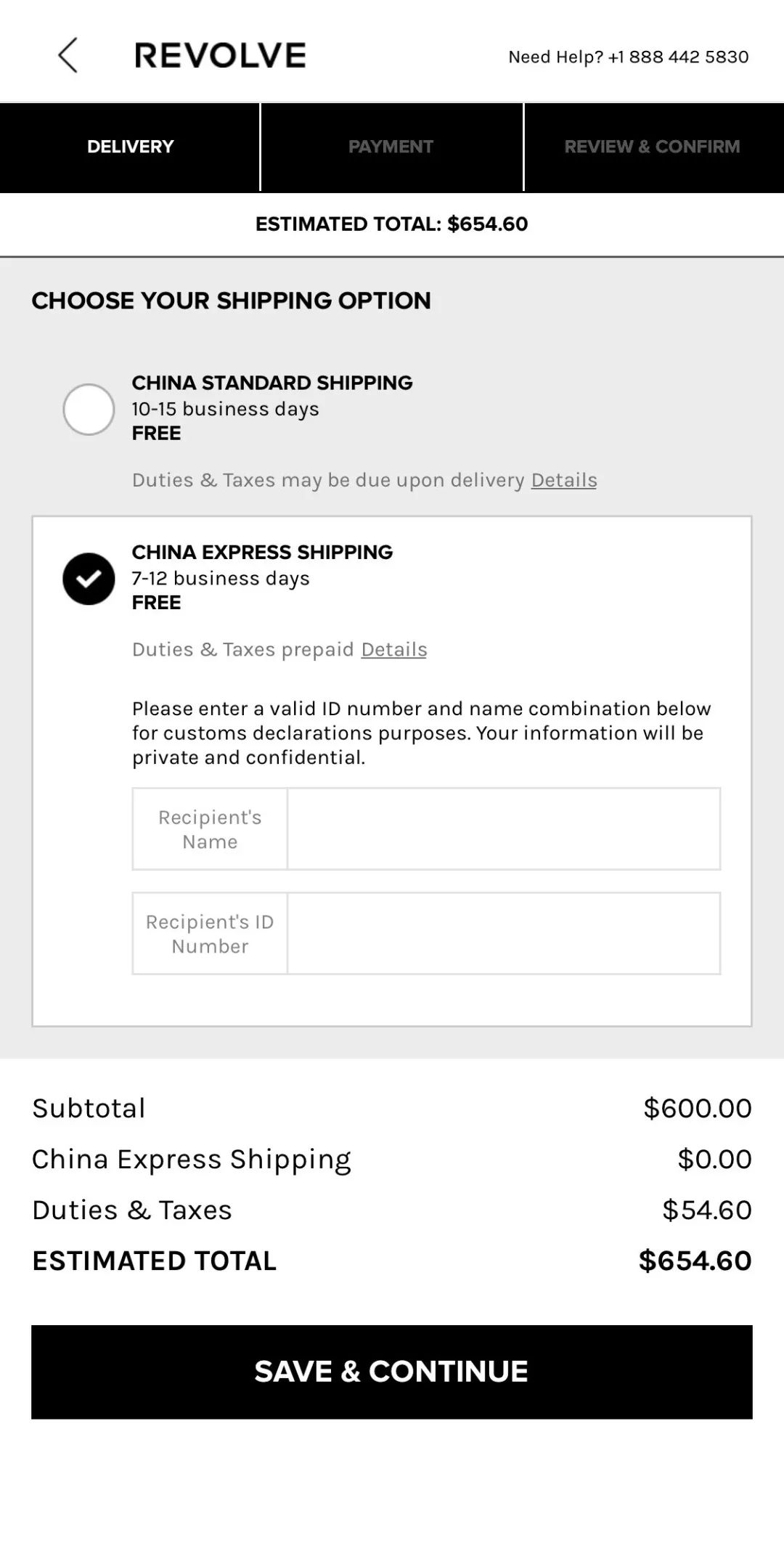The width and height of the screenshot is (784, 1551).
Task: Tap the estimated total banner below tabs
Action: (x=391, y=224)
